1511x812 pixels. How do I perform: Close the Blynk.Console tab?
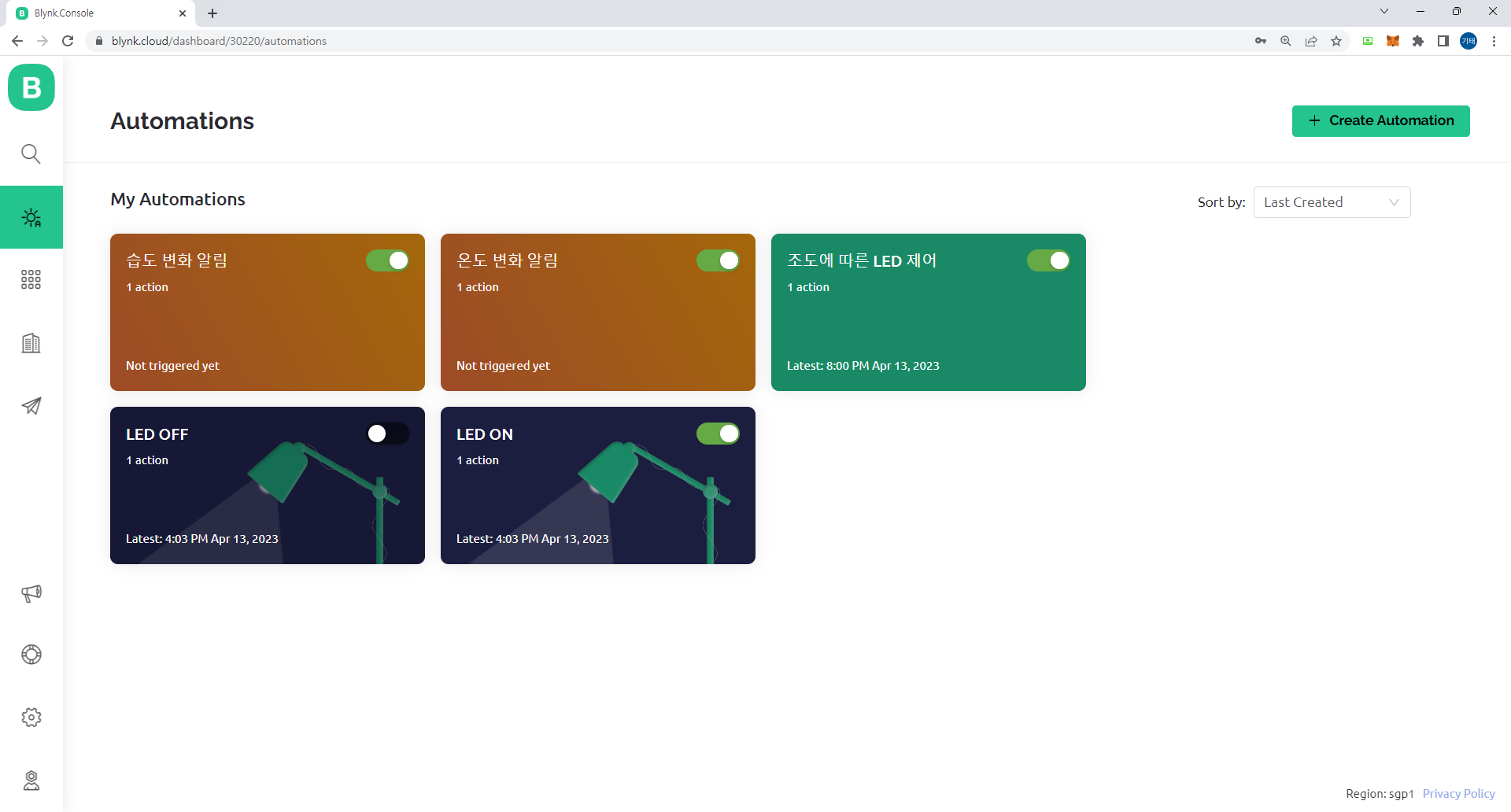183,13
